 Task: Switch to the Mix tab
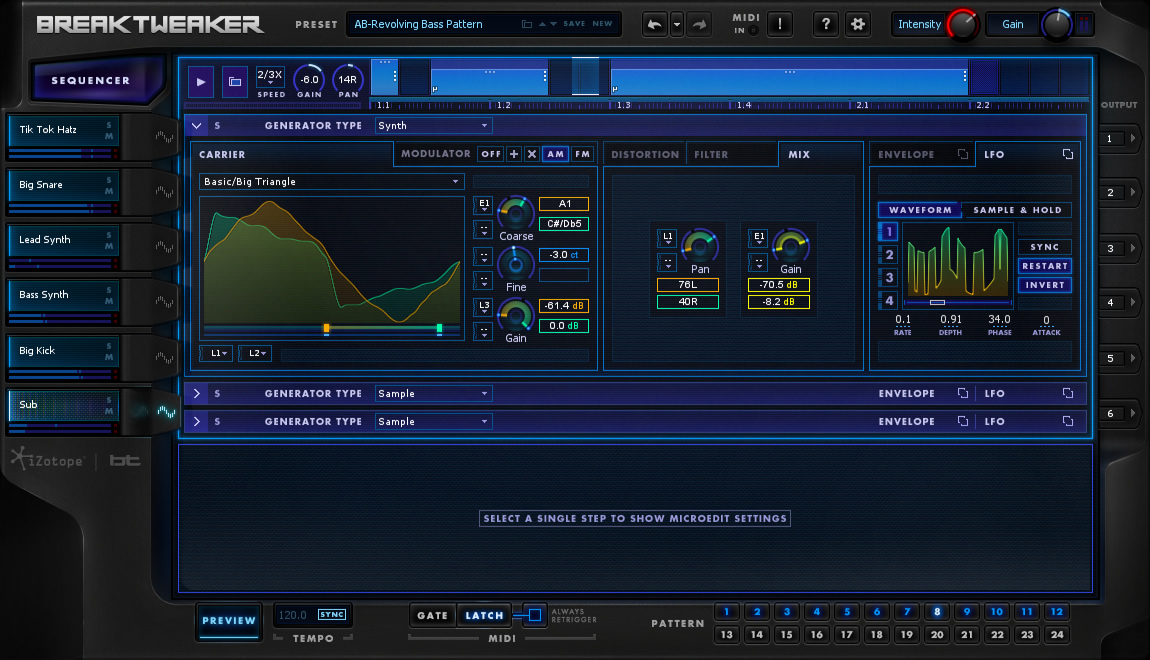click(799, 155)
